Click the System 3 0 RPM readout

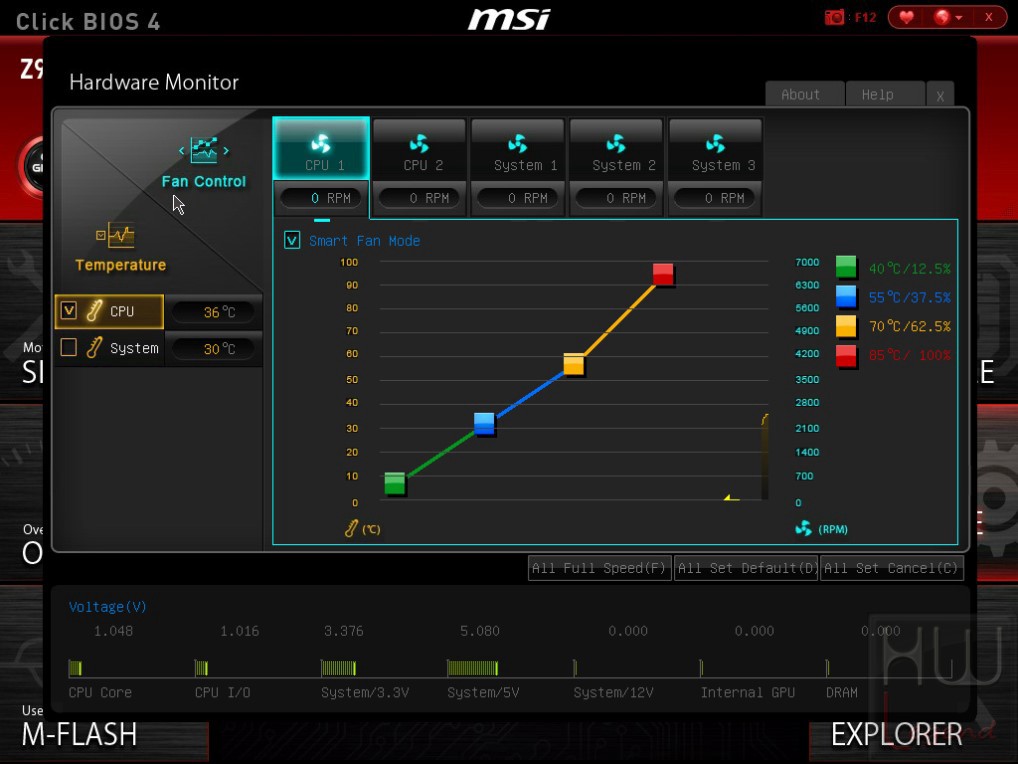(715, 198)
